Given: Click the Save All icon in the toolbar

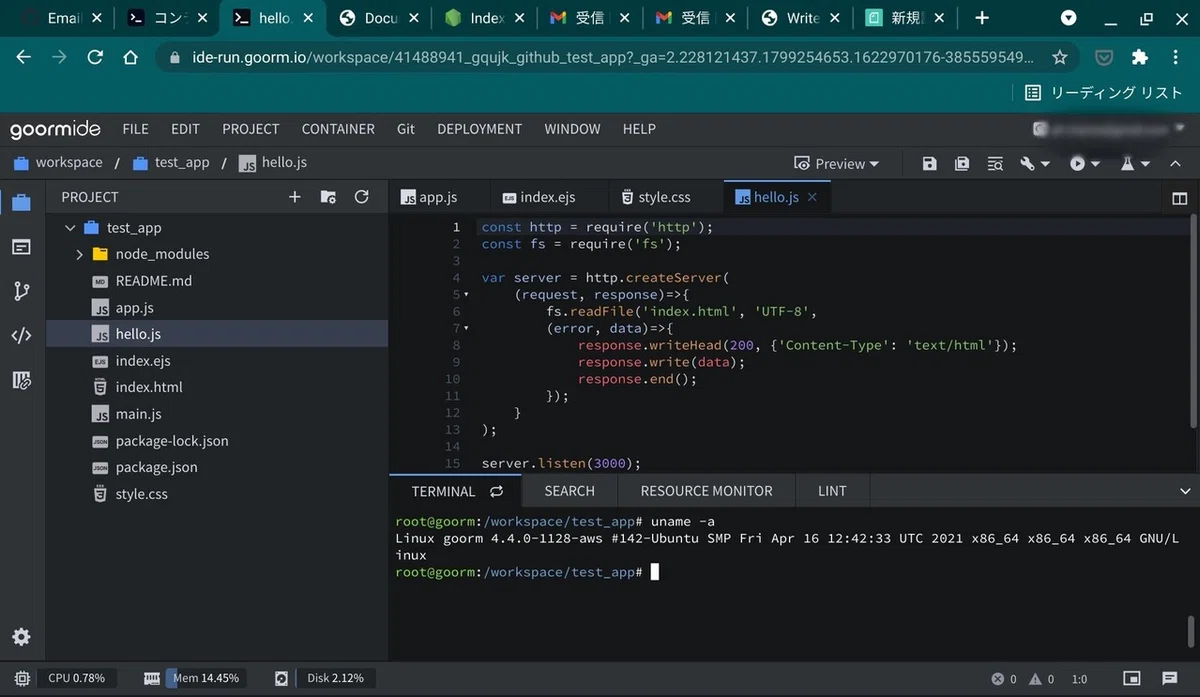Looking at the screenshot, I should click(962, 164).
